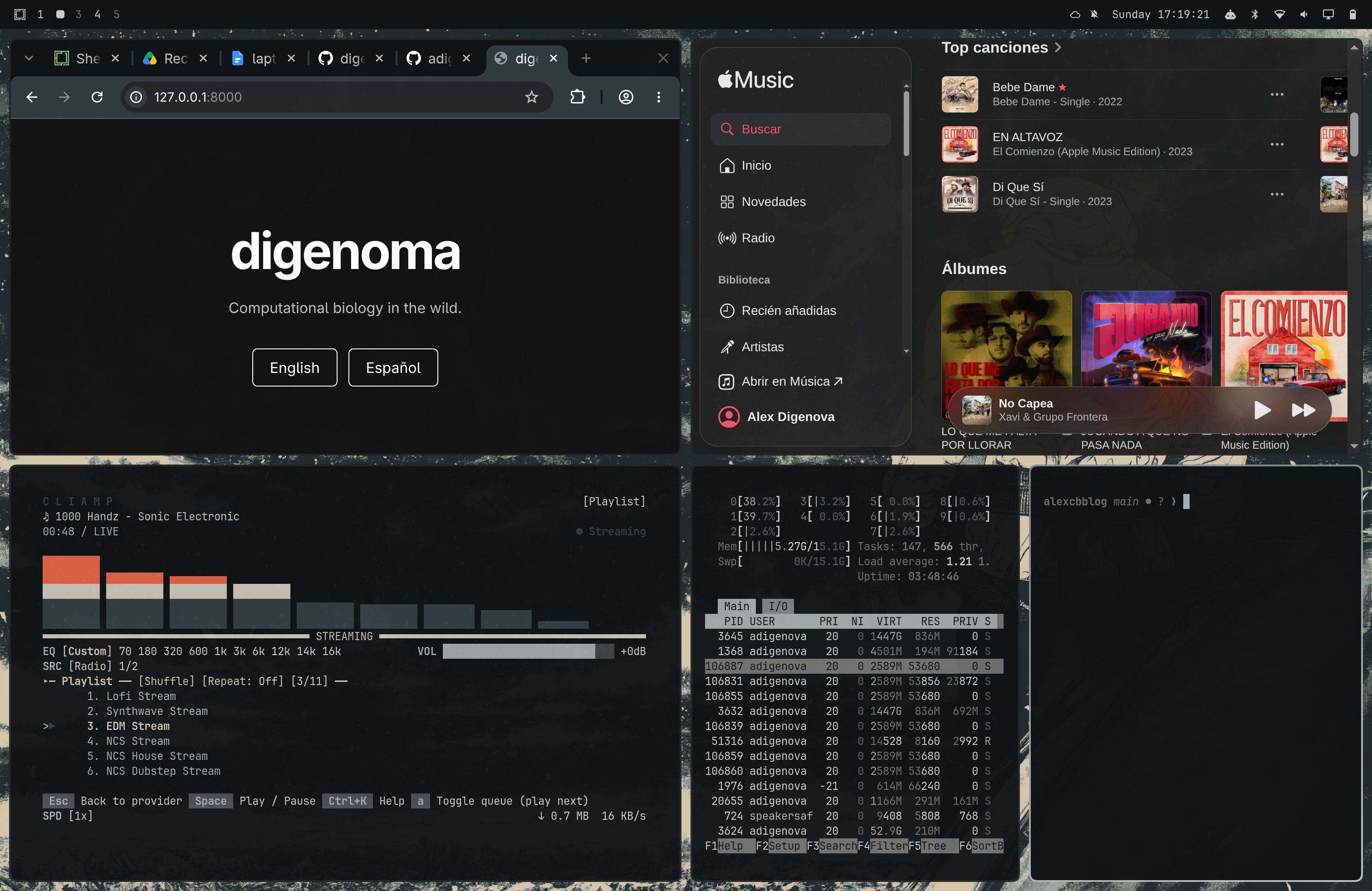The width and height of the screenshot is (1372, 891).
Task: Select htop process row PID 51316
Action: click(x=854, y=740)
